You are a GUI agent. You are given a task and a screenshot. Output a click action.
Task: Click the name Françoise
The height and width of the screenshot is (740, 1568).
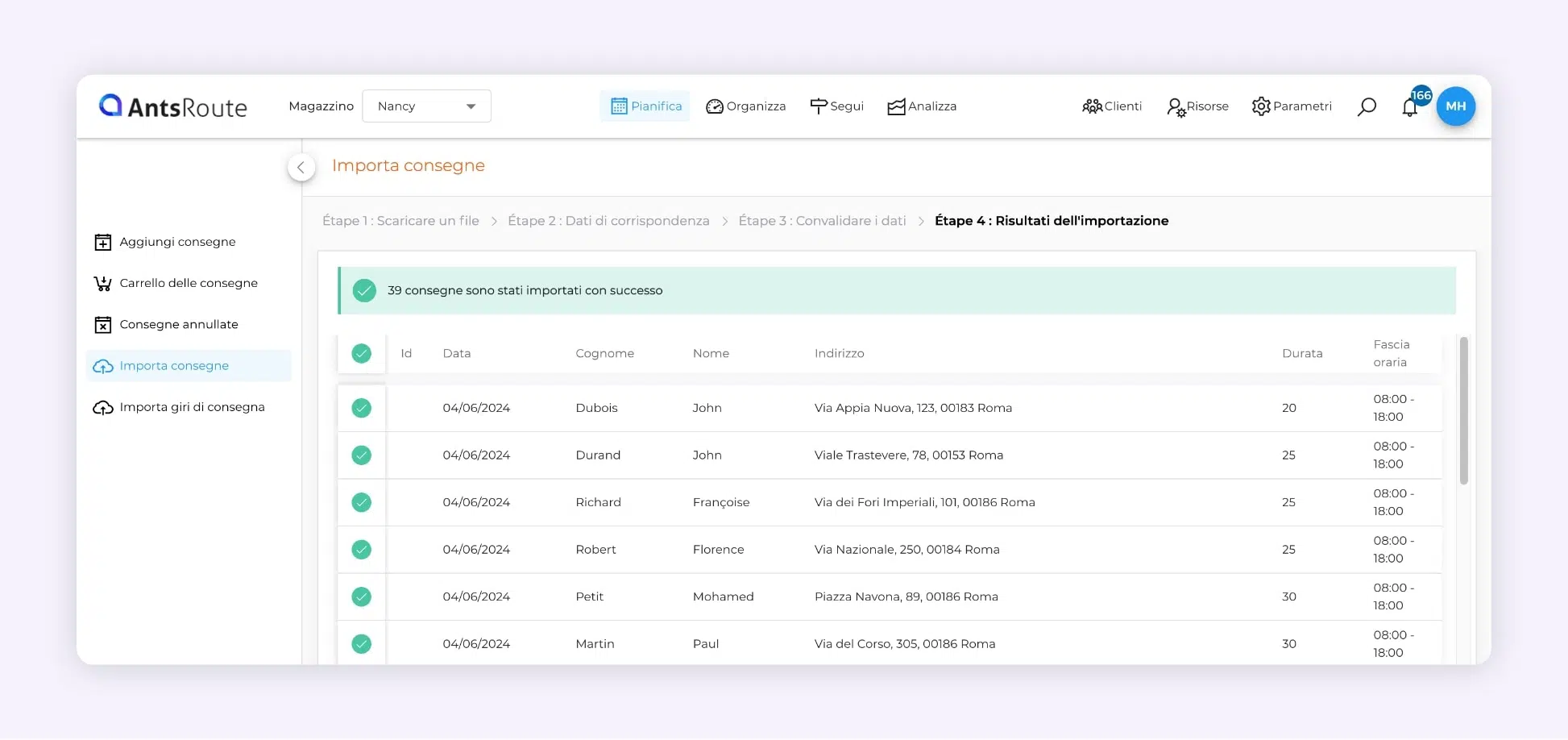[721, 503]
